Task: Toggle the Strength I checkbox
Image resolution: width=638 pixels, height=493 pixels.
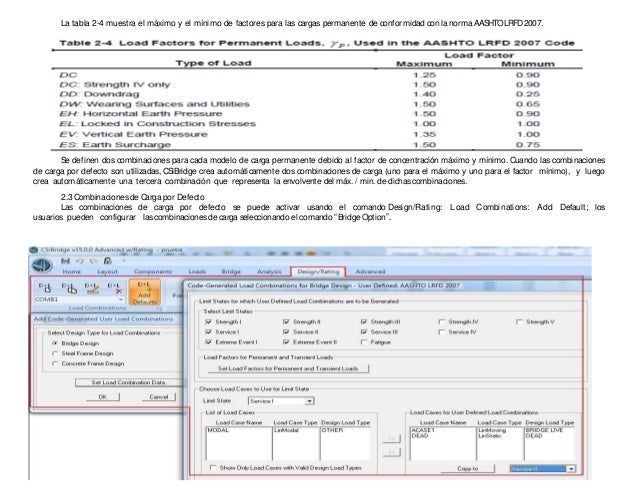Action: coord(209,322)
